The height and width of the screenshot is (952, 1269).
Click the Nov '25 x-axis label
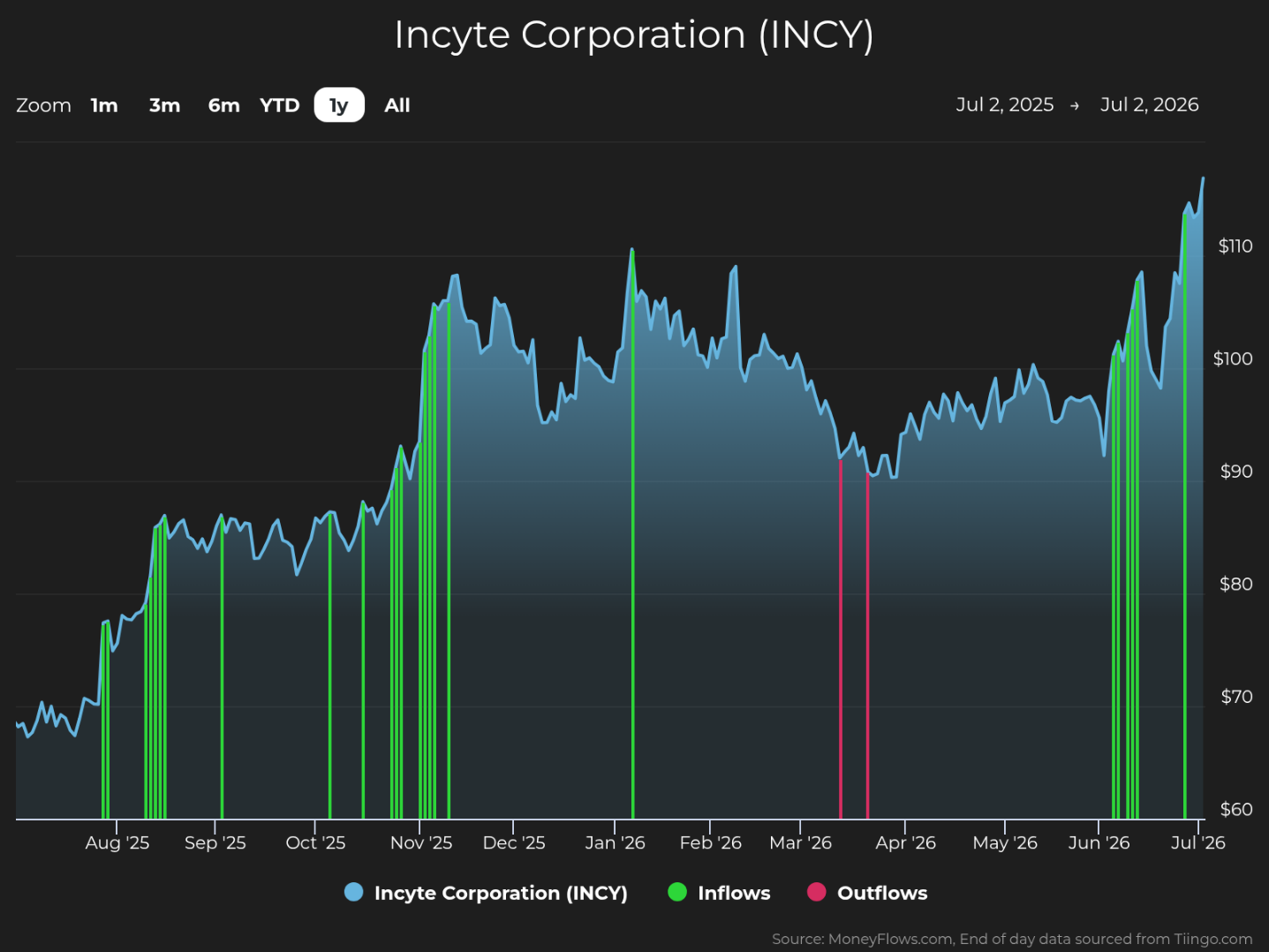[x=421, y=842]
